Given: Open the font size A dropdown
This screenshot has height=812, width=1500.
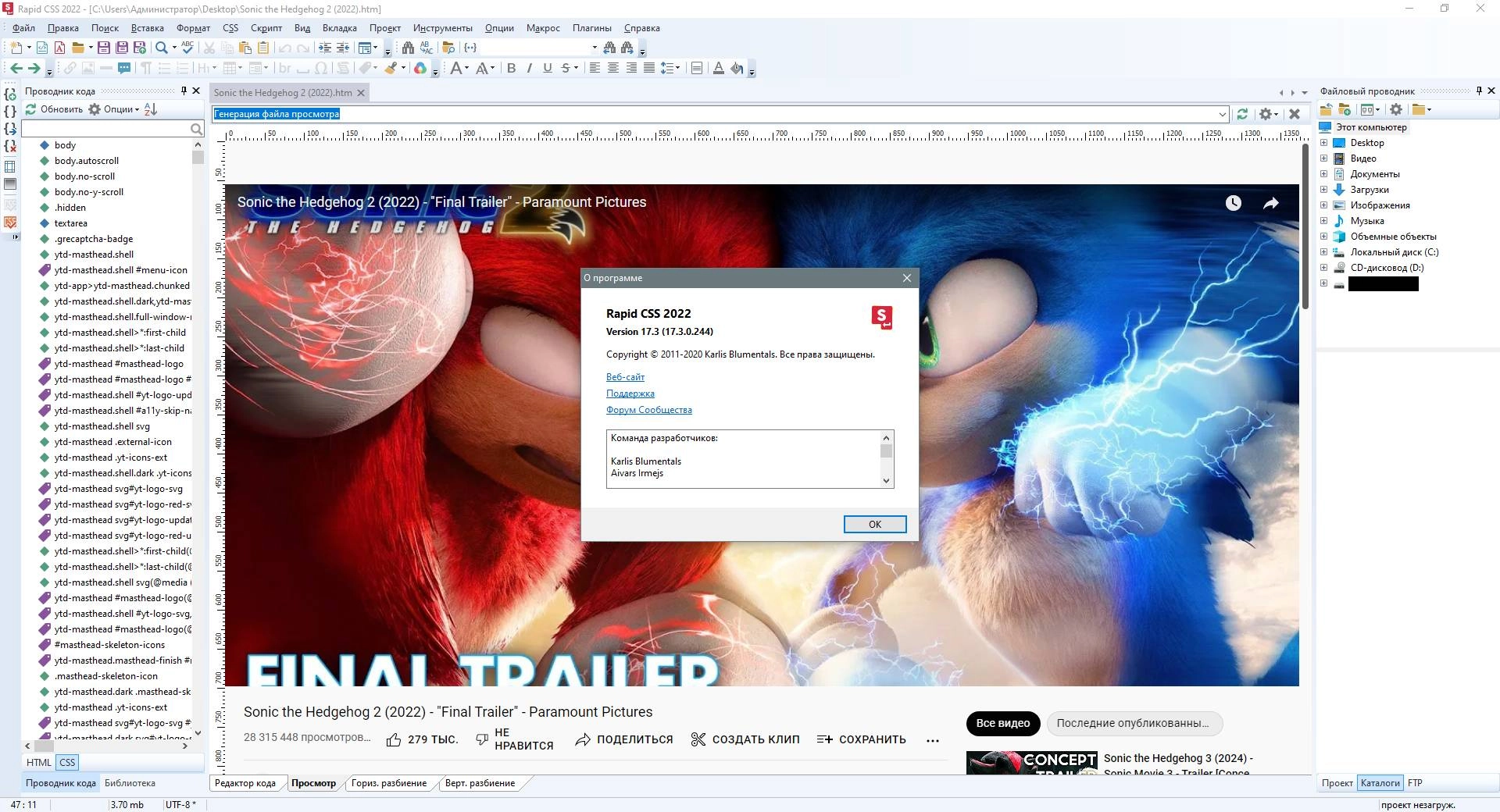Looking at the screenshot, I should click(x=460, y=68).
